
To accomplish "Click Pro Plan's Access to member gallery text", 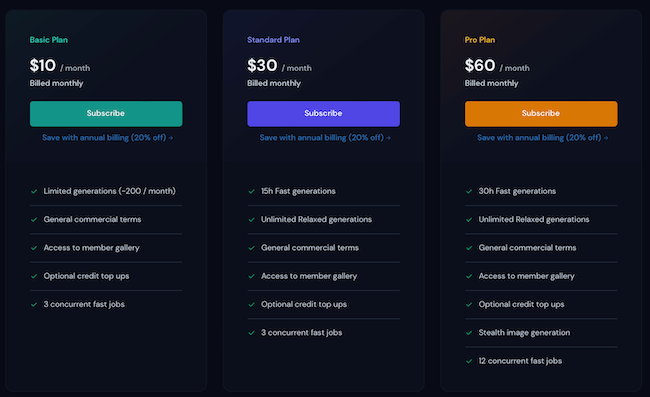I will 526,276.
